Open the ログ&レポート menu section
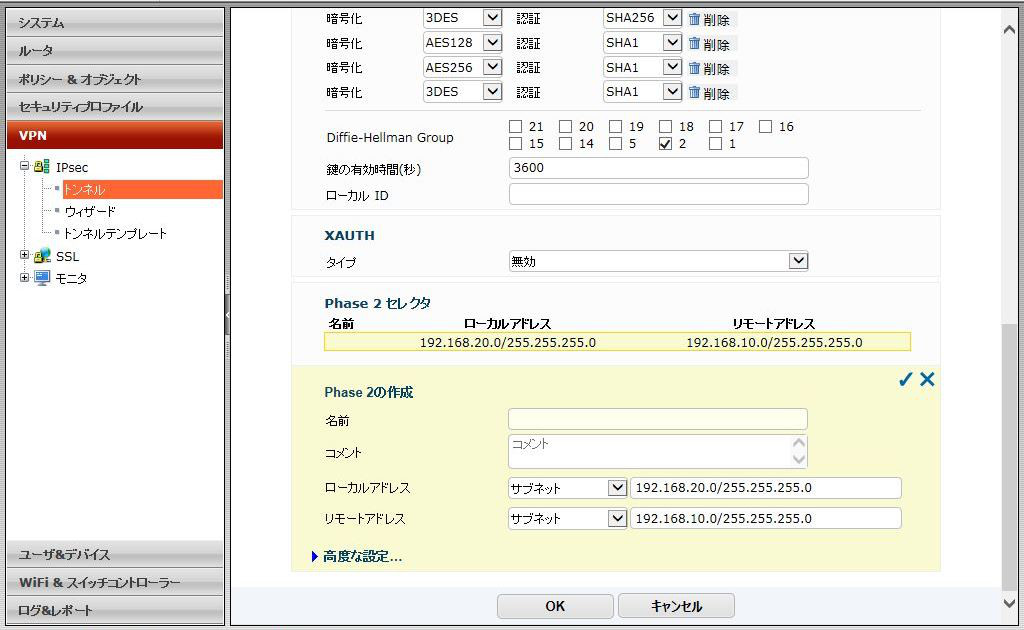Screen dimensions: 1024x630 coord(115,610)
